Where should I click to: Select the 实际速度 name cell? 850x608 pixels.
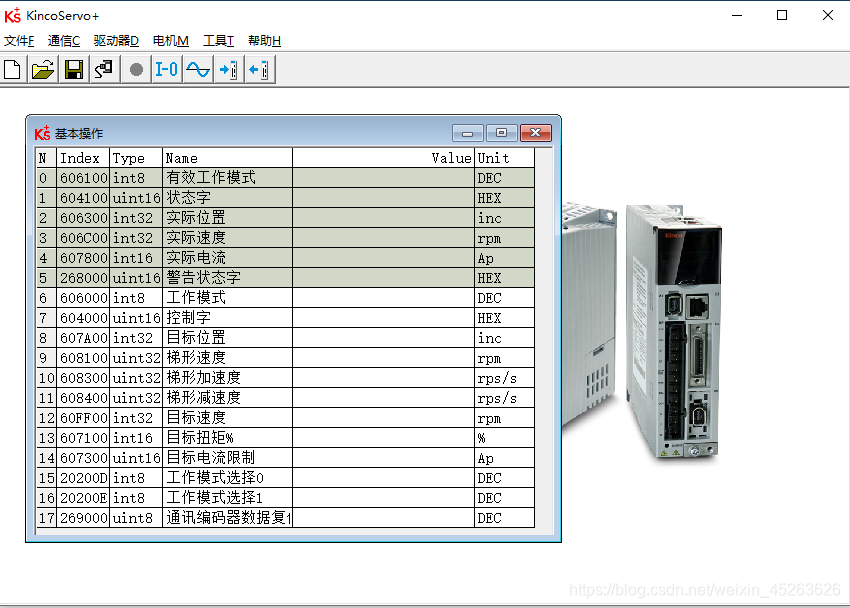click(227, 238)
